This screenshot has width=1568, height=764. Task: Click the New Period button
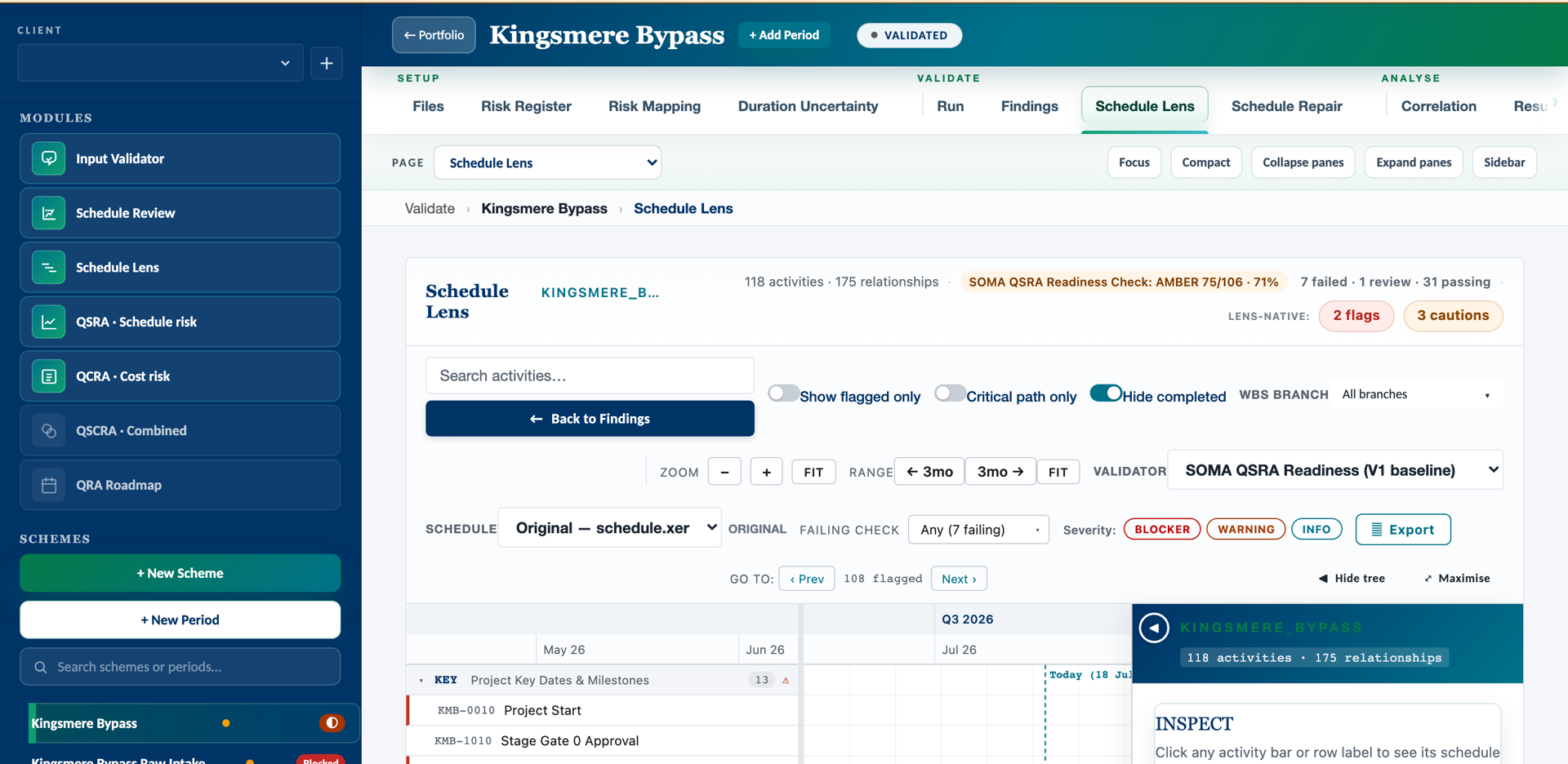(180, 620)
